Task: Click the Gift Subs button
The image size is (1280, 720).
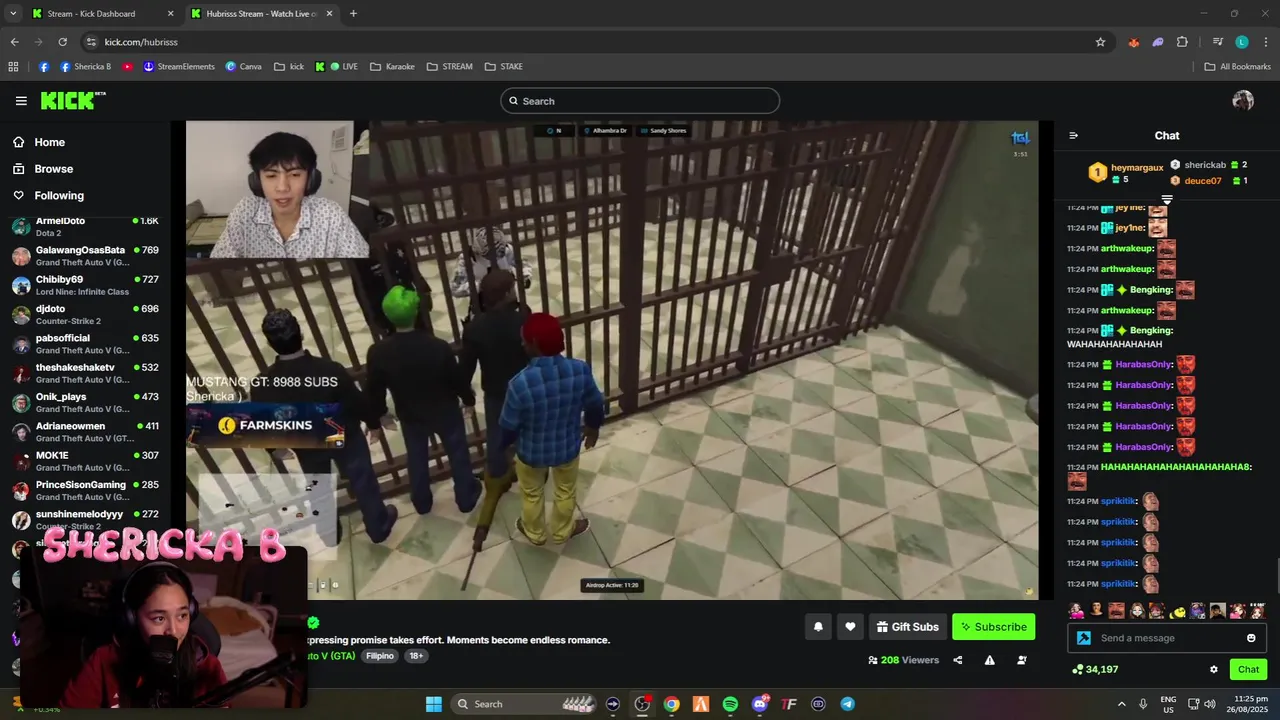Action: pyautogui.click(x=908, y=627)
